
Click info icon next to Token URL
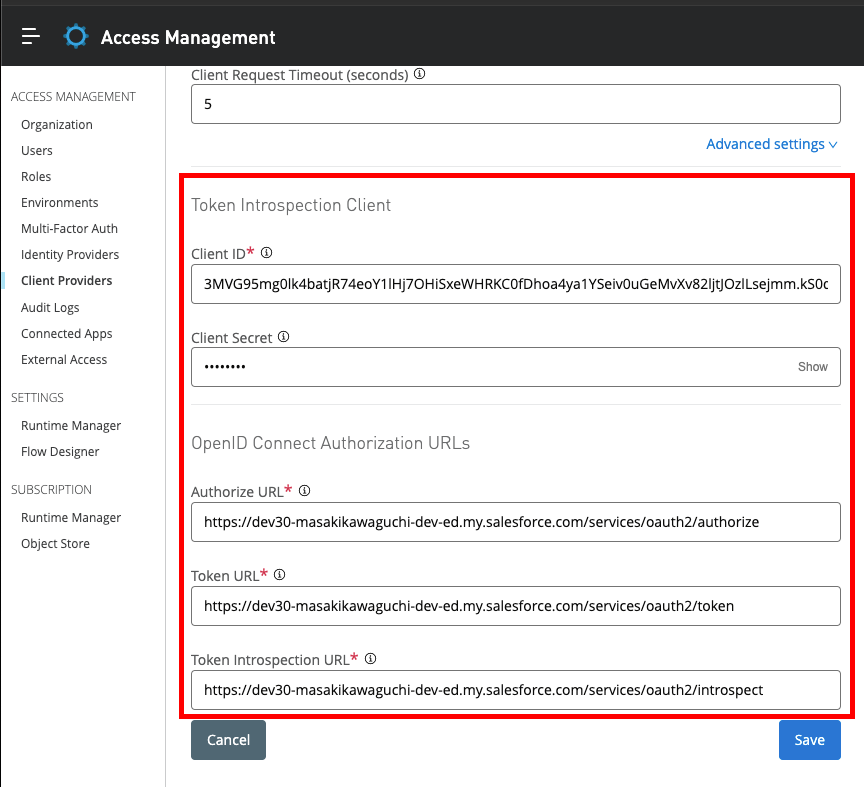coord(280,575)
